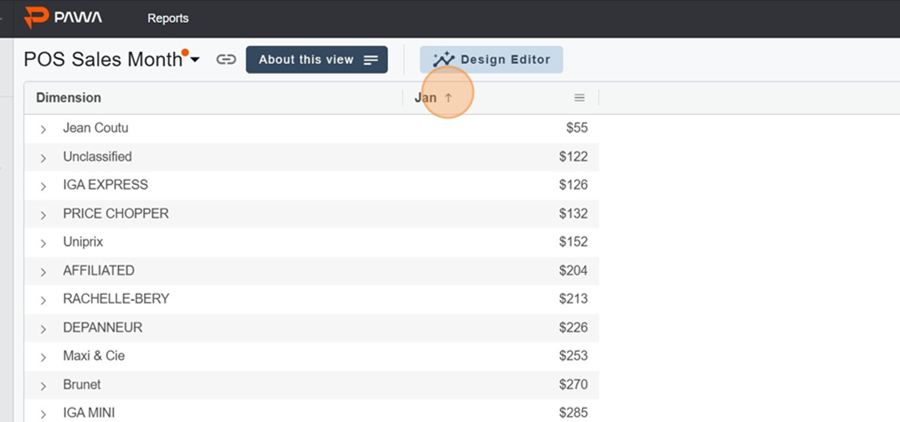This screenshot has width=900, height=422.
Task: Click the $213 value cell
Action: (573, 299)
